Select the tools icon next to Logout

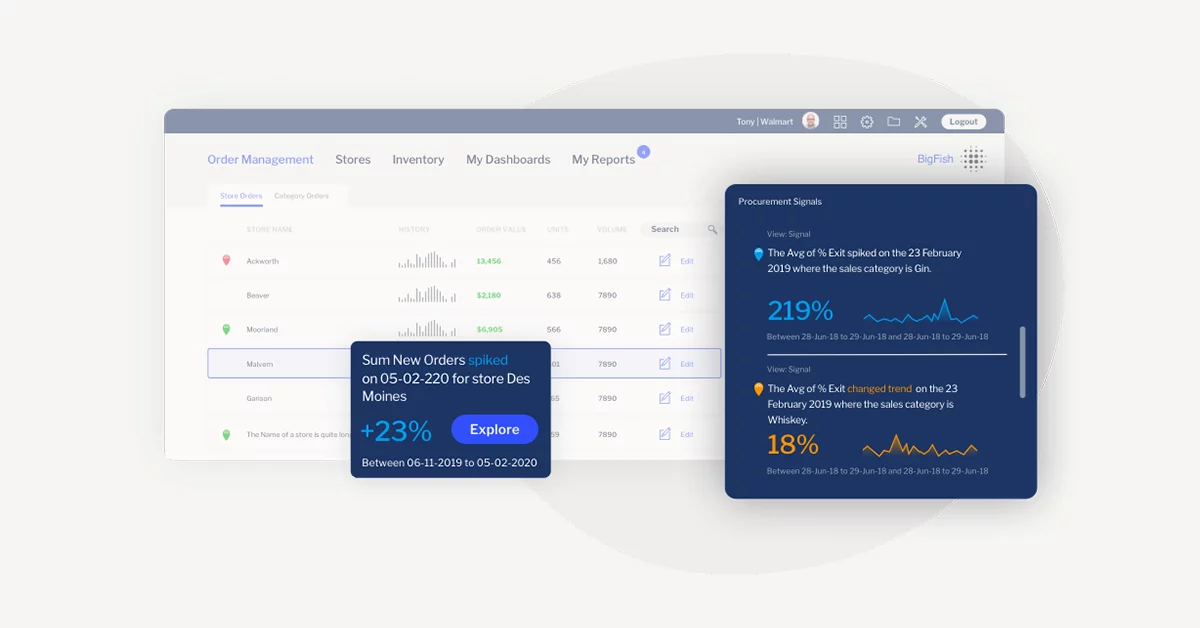click(x=920, y=121)
